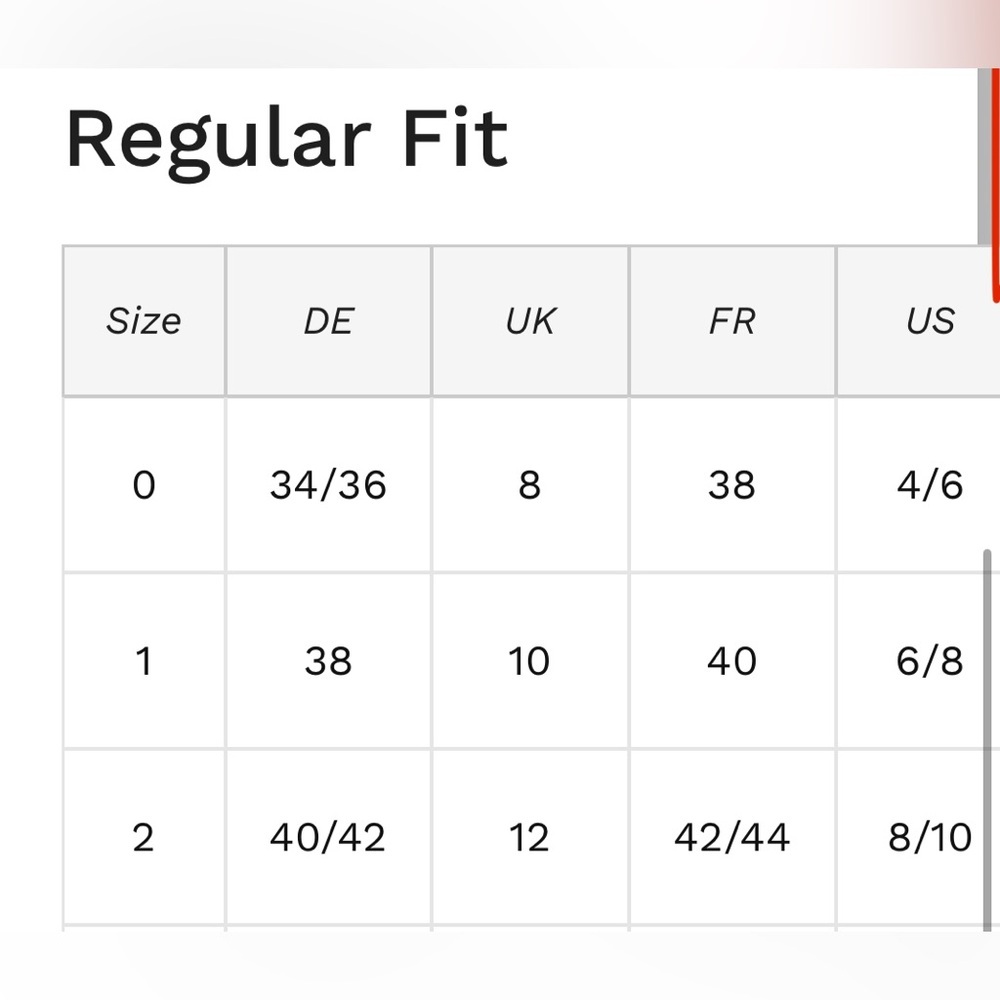Select the Size column header
The image size is (1000, 1000).
coord(144,321)
